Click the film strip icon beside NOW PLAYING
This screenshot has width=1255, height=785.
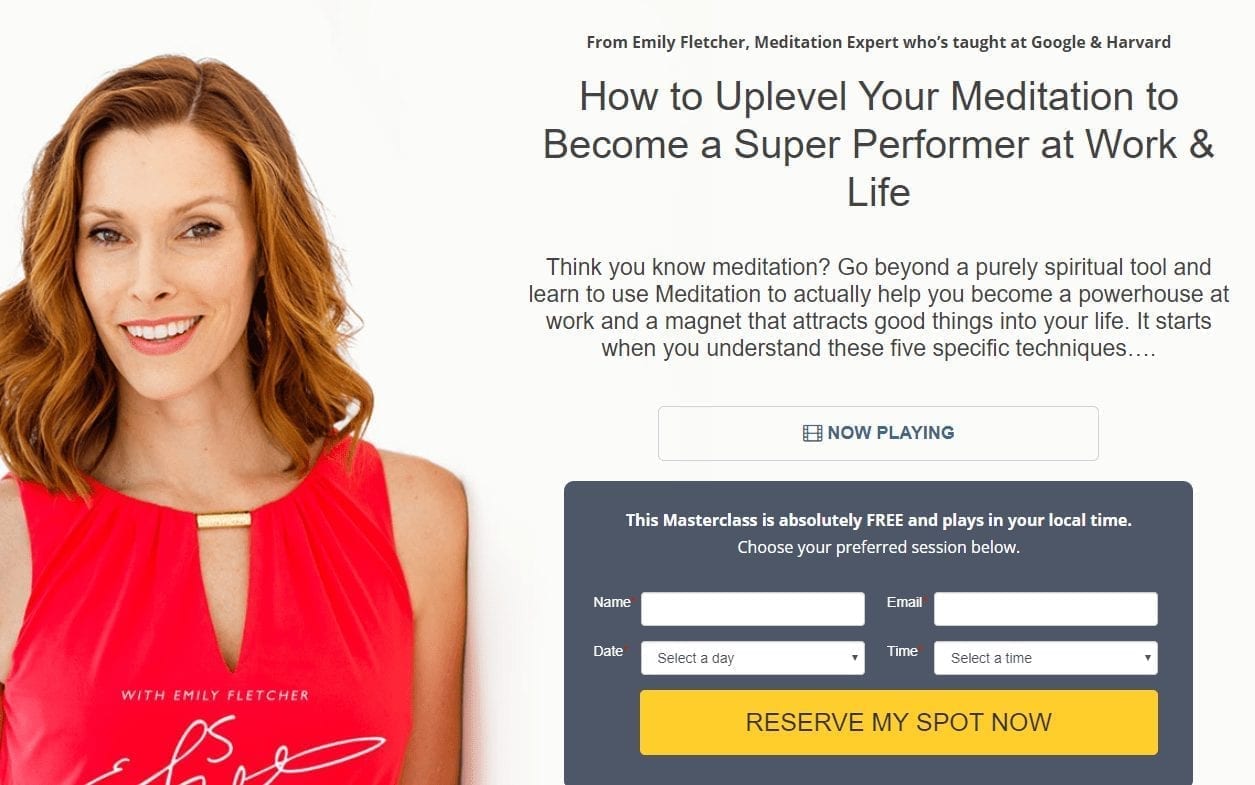click(x=812, y=433)
